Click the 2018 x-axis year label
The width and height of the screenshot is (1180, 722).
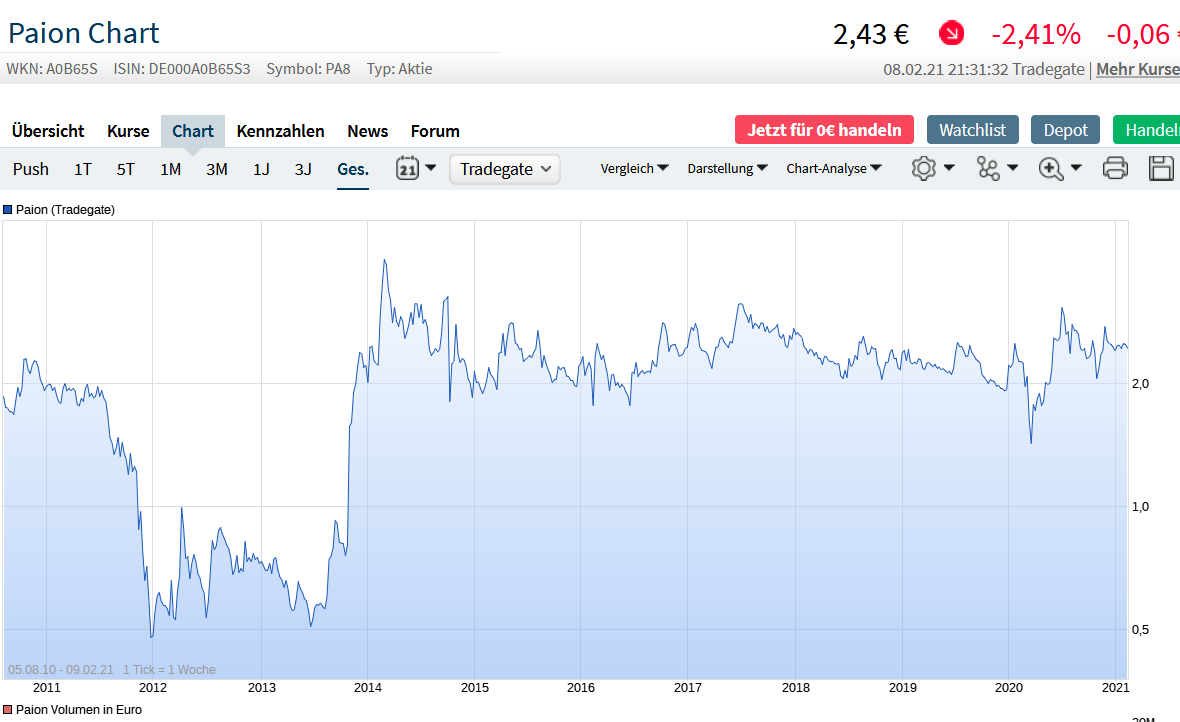click(795, 687)
